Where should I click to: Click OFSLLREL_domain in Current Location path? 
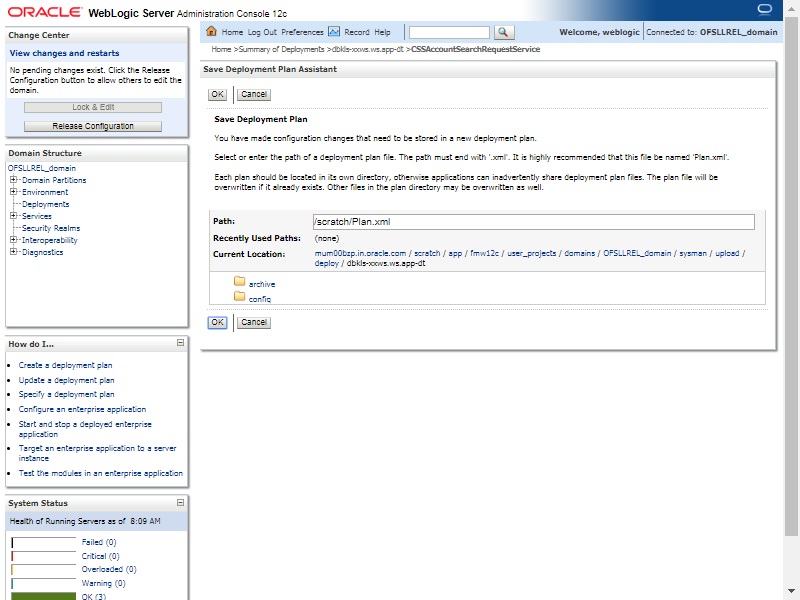pos(637,254)
